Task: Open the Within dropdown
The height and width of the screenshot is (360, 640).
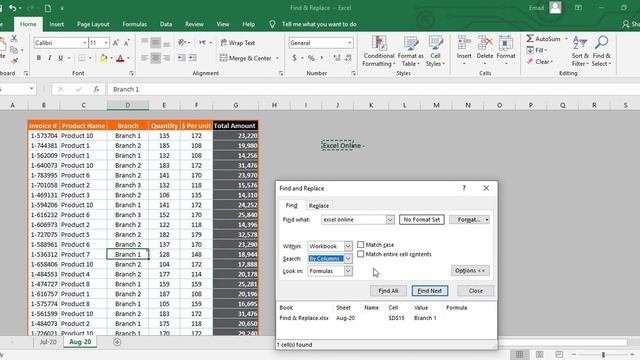Action: click(348, 246)
